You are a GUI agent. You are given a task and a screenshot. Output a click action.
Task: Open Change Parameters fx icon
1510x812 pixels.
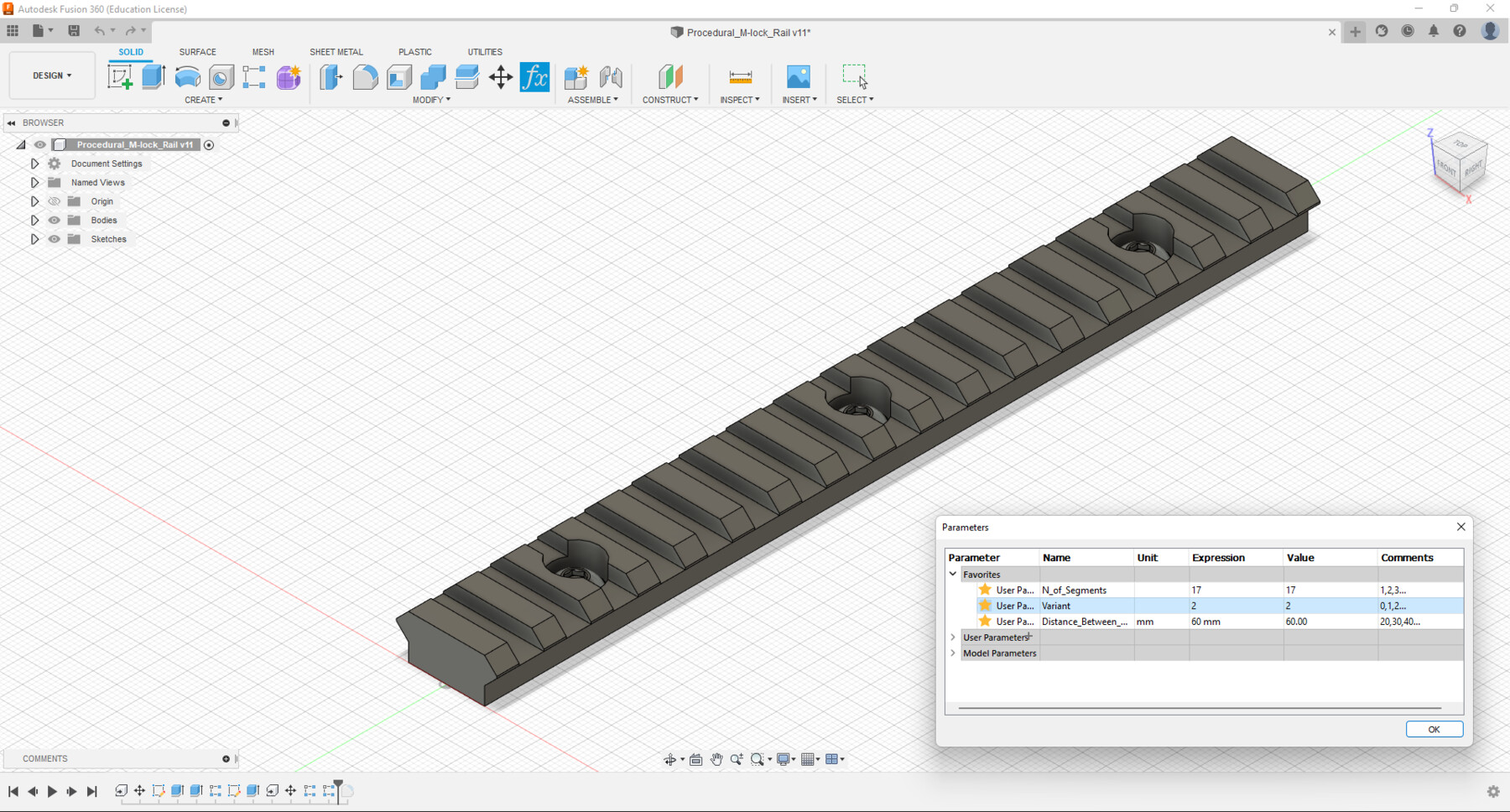[534, 77]
